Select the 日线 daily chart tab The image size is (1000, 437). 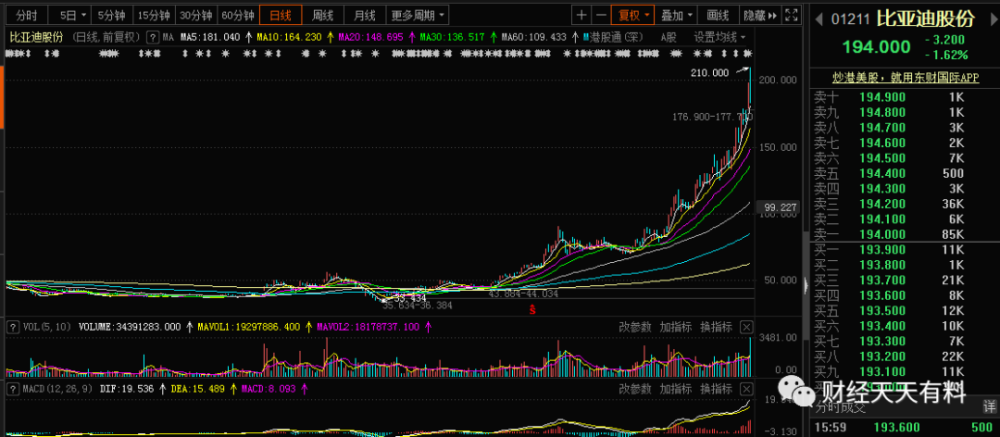280,15
